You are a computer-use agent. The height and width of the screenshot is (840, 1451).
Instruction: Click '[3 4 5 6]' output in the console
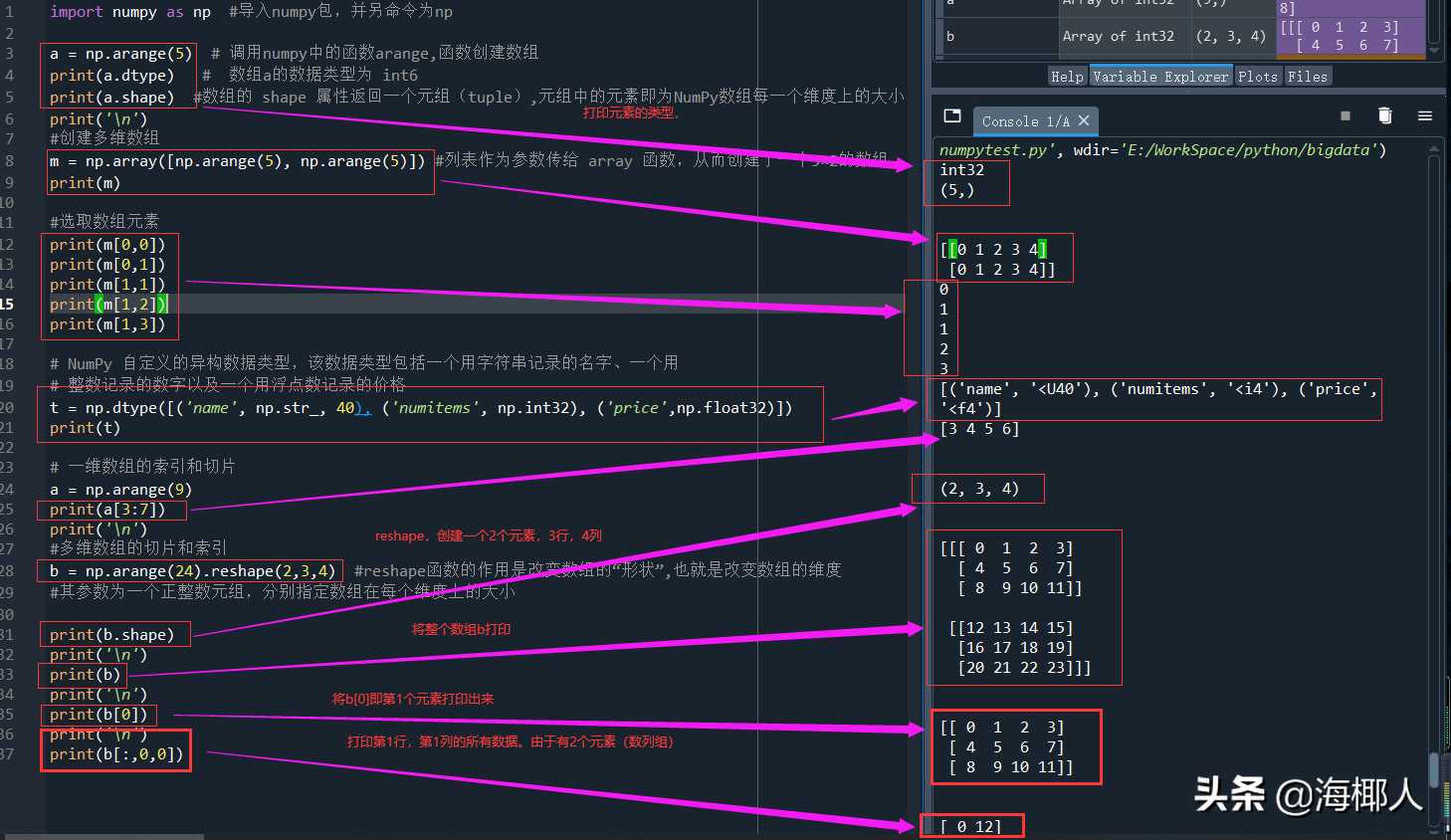pos(979,429)
